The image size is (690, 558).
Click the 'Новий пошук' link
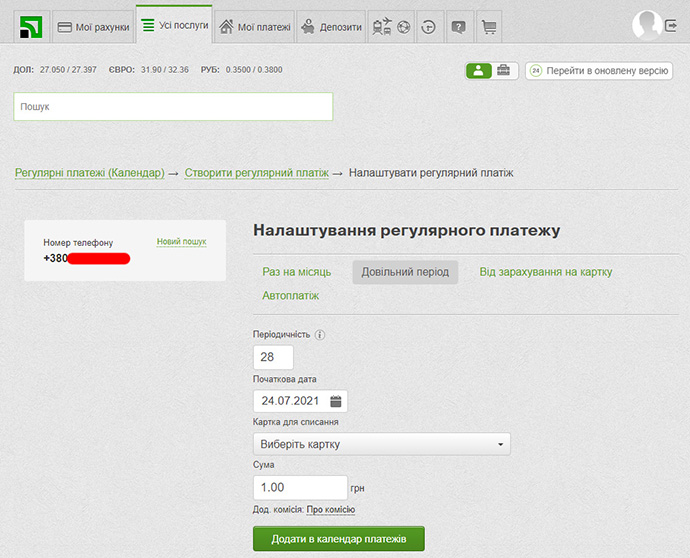181,242
